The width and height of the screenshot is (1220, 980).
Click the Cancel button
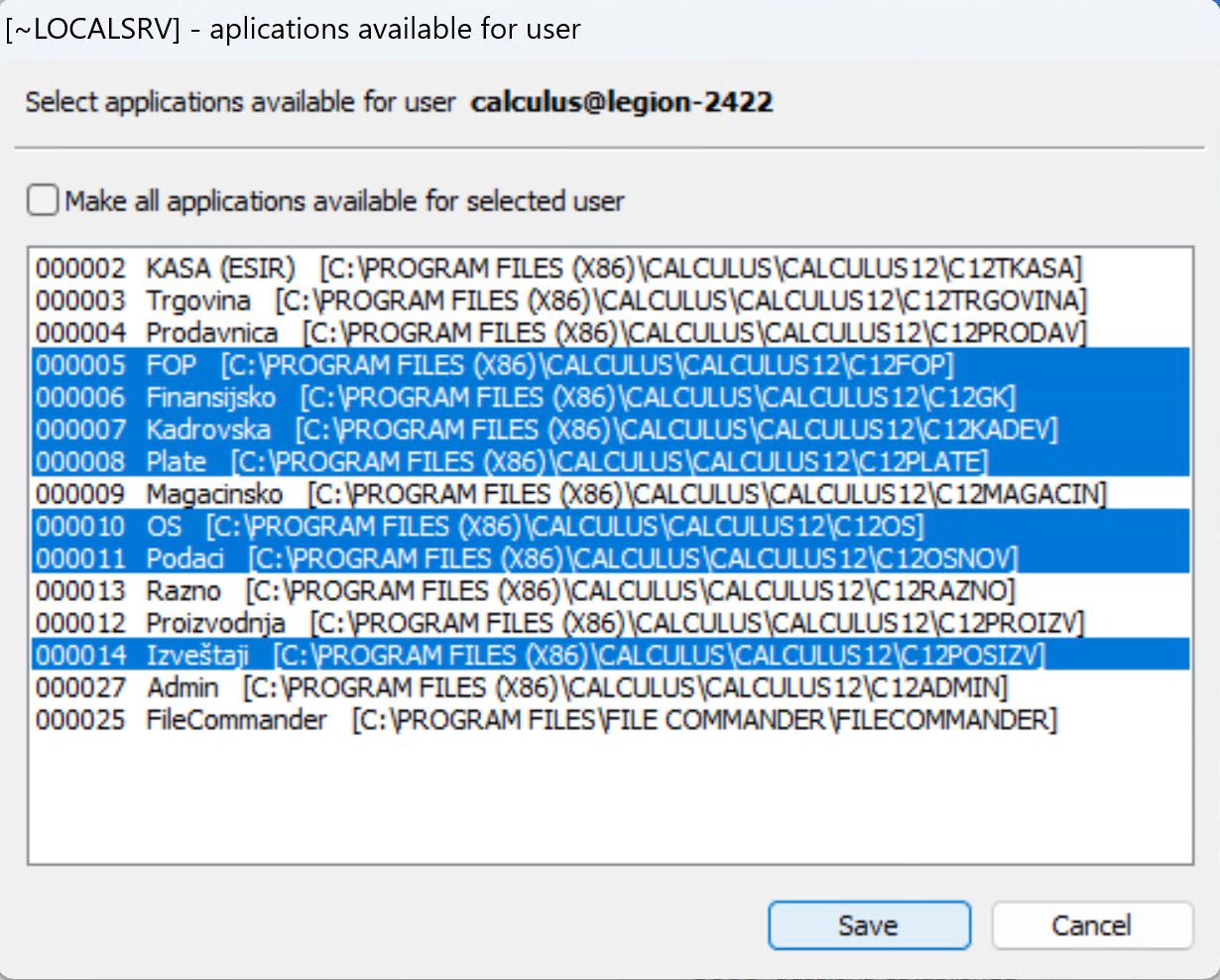[x=1091, y=925]
